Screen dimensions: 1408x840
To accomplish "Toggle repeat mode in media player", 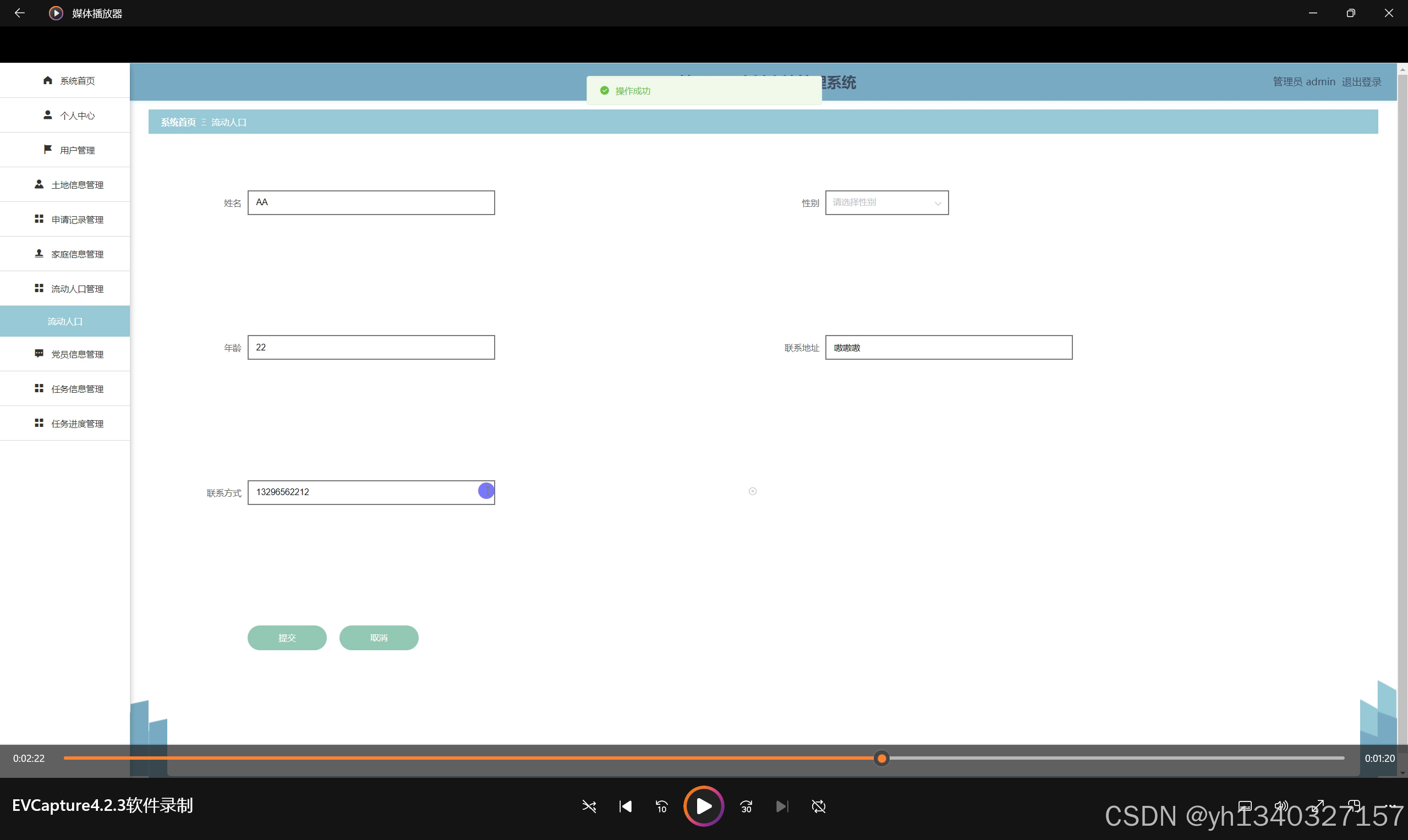I will 819,806.
